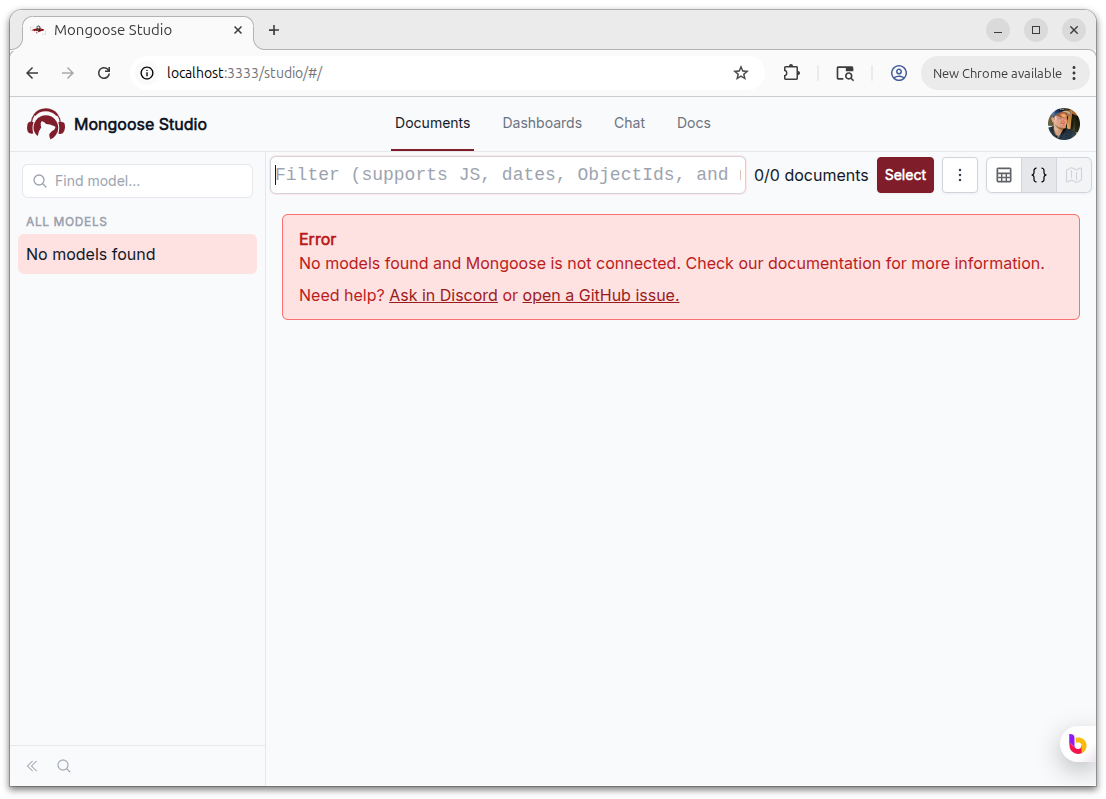
Task: Switch to table view icon
Action: click(x=1004, y=175)
